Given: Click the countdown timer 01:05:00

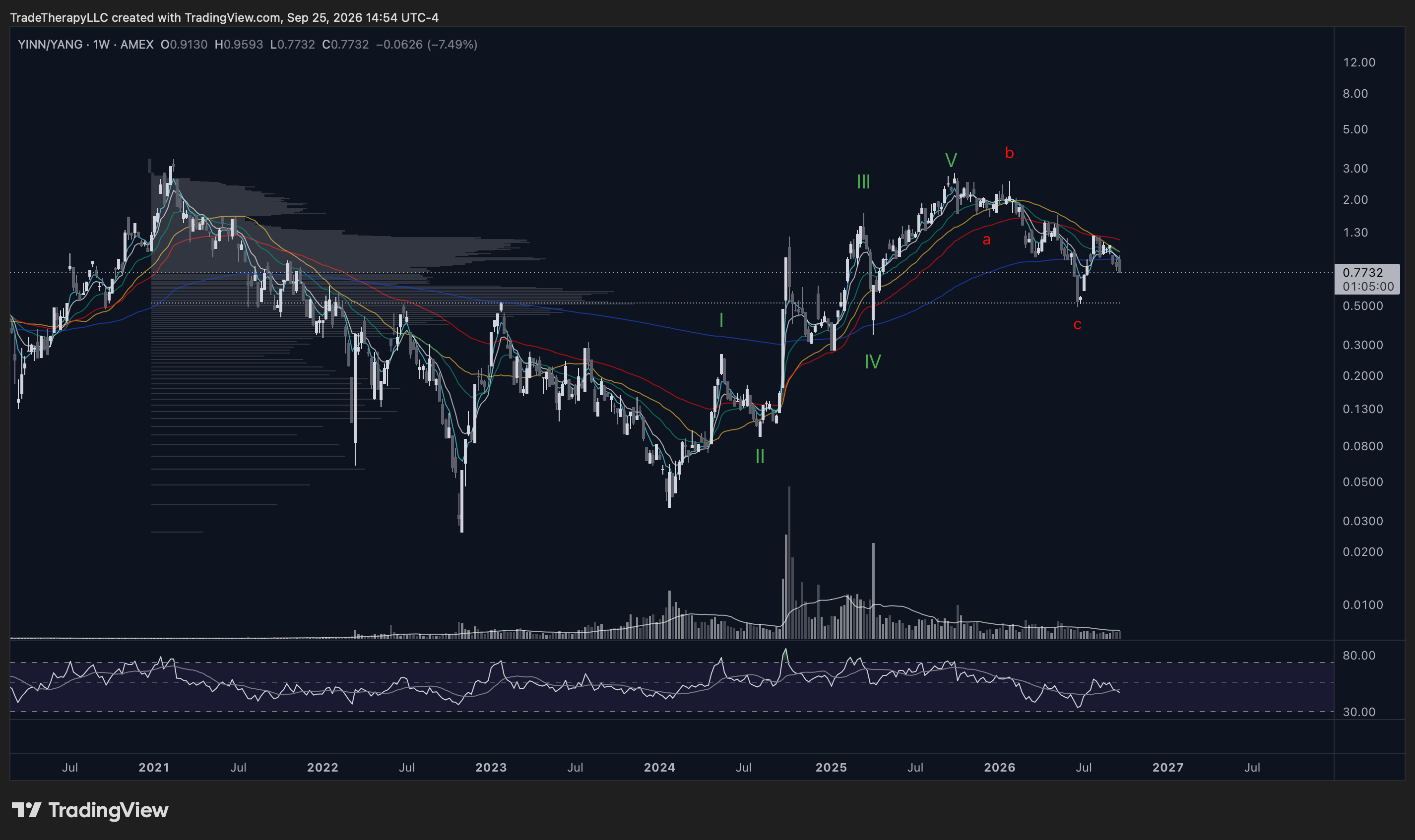Looking at the screenshot, I should [1368, 287].
